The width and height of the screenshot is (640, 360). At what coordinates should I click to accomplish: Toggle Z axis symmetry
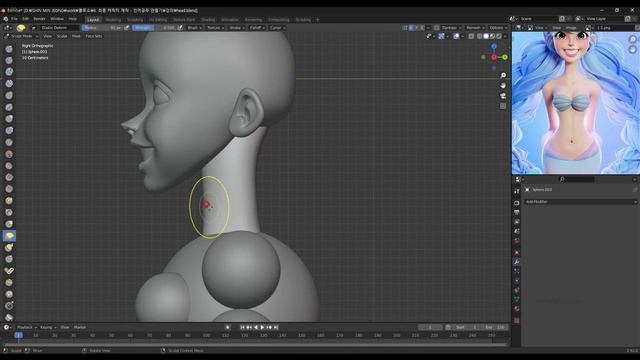(x=422, y=28)
